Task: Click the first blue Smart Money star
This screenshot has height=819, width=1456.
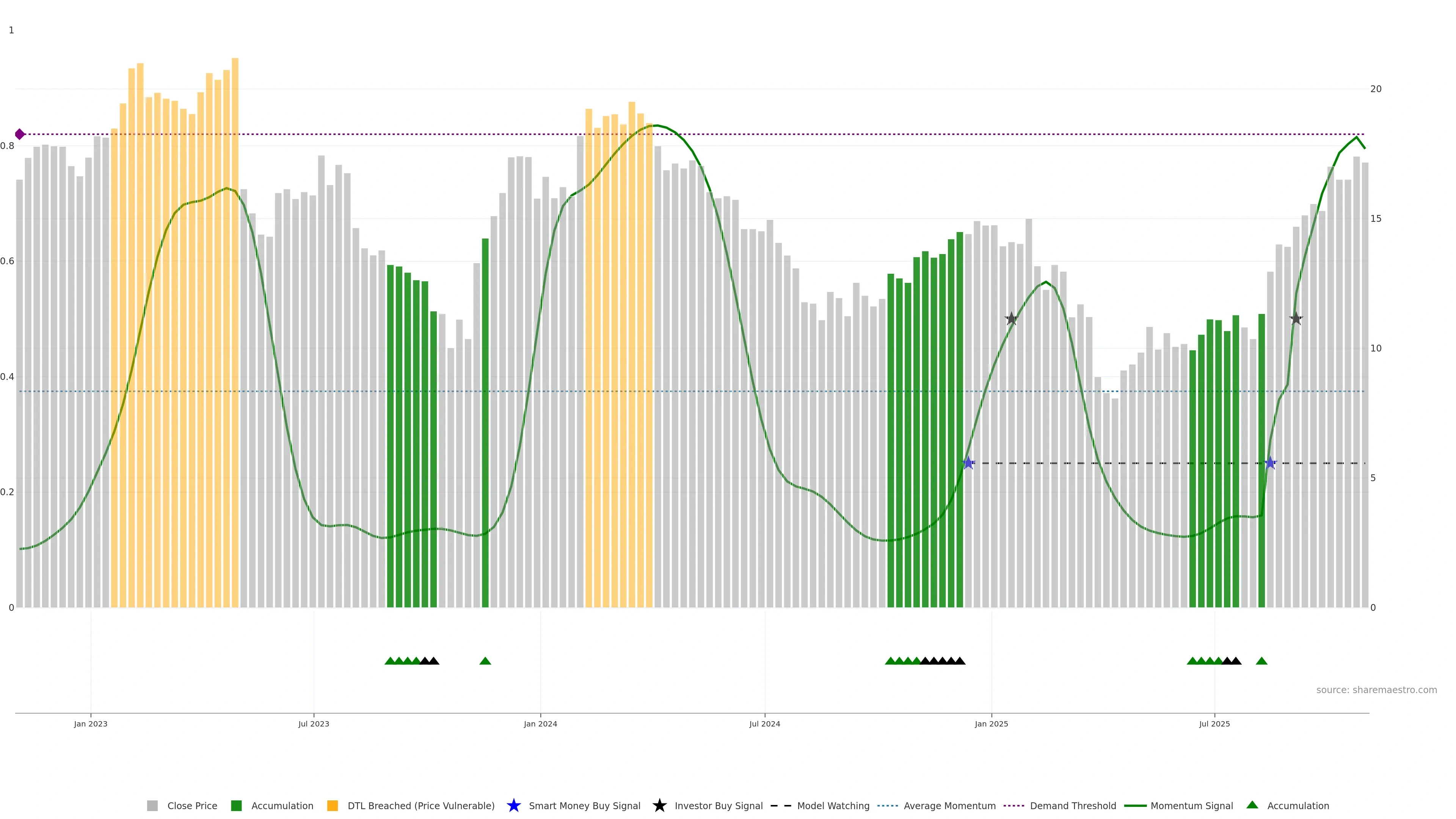Action: pyautogui.click(x=968, y=463)
